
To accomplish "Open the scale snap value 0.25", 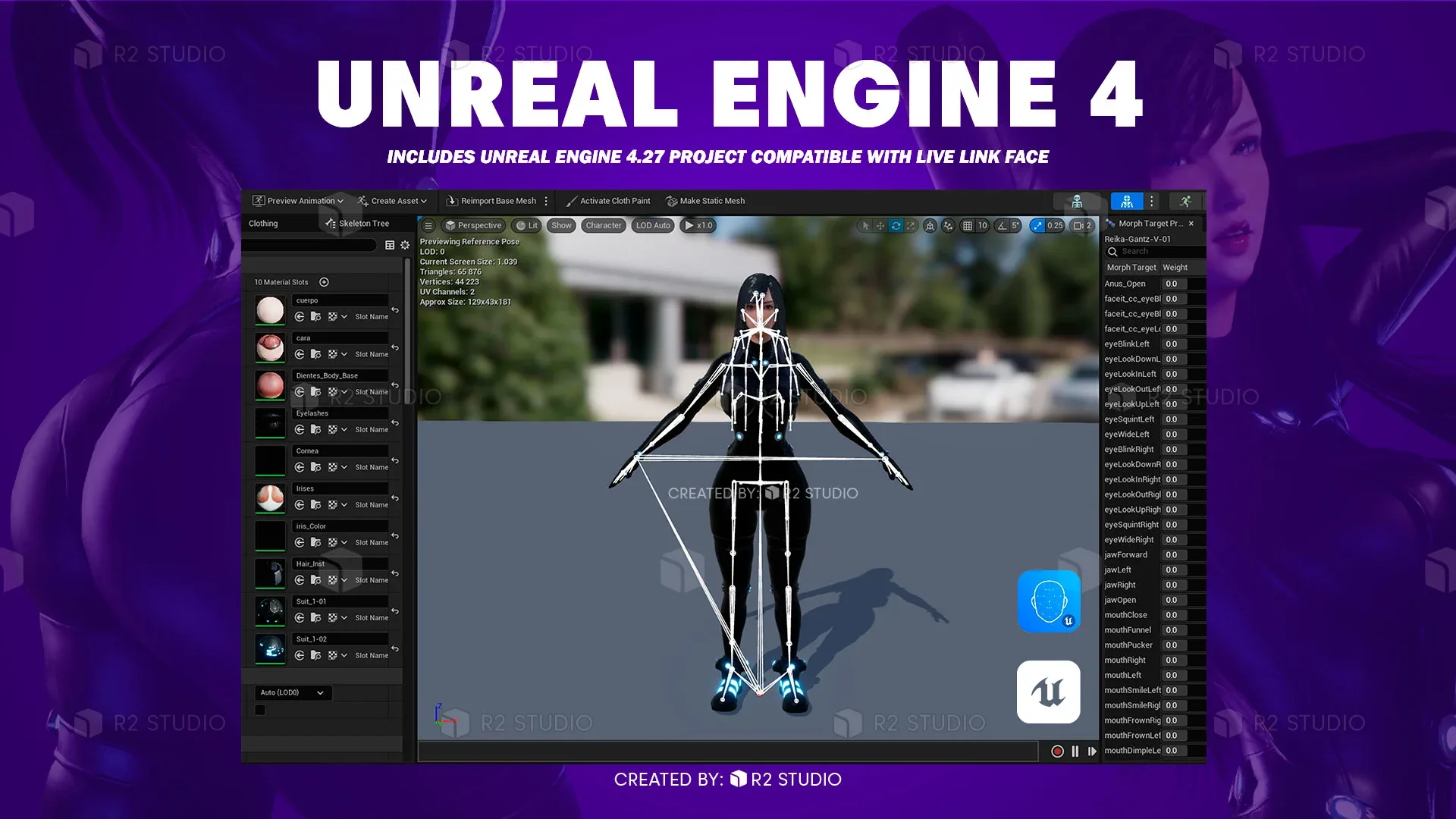I will click(1055, 225).
